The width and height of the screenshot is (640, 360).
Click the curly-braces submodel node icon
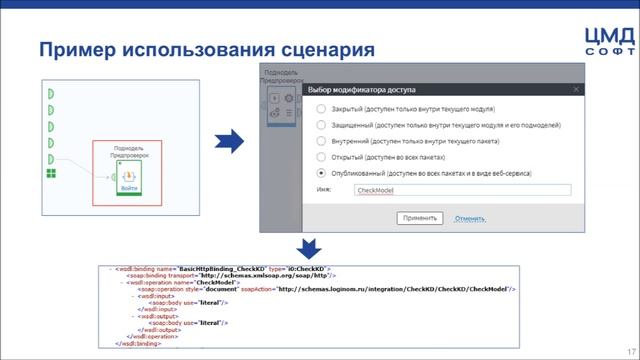pyautogui.click(x=129, y=176)
